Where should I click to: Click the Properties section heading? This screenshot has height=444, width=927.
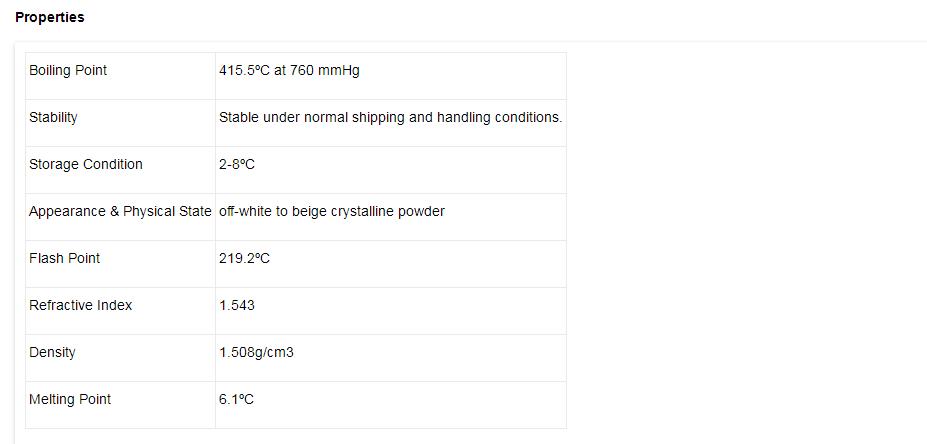coord(50,17)
